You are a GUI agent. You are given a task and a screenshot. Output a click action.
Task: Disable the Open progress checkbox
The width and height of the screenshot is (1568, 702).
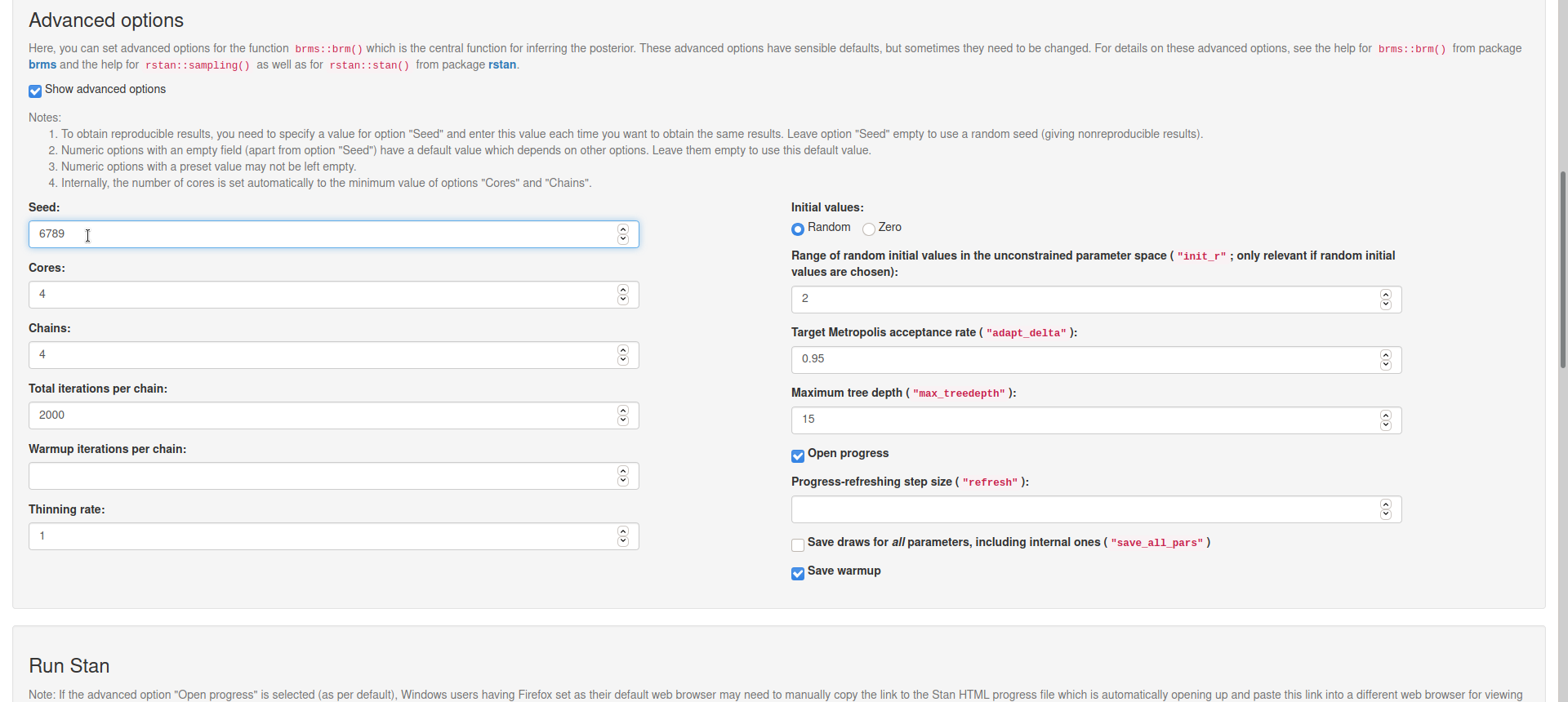point(798,455)
